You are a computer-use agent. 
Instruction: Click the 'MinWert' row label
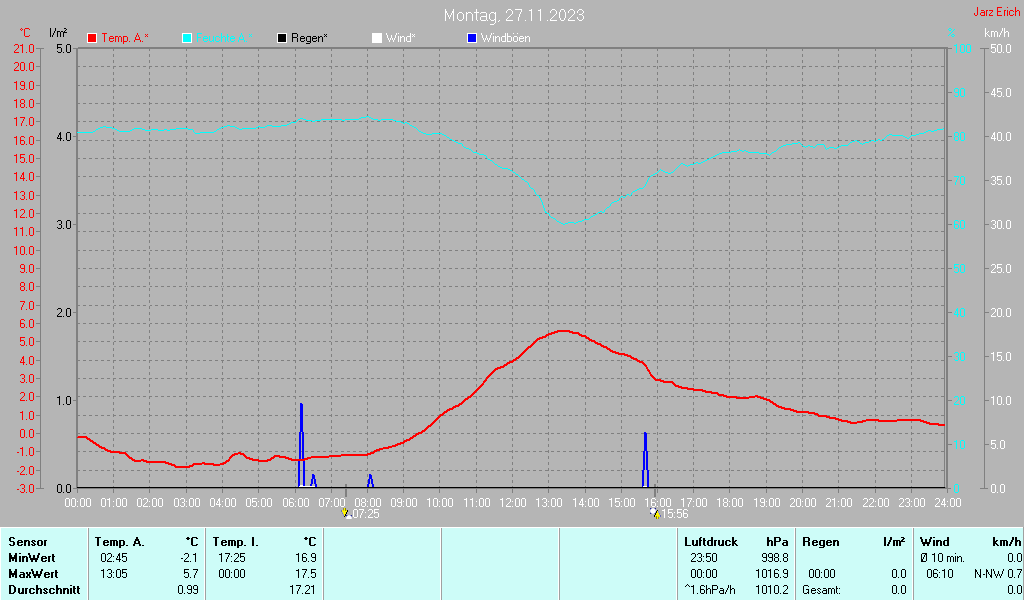click(32, 558)
